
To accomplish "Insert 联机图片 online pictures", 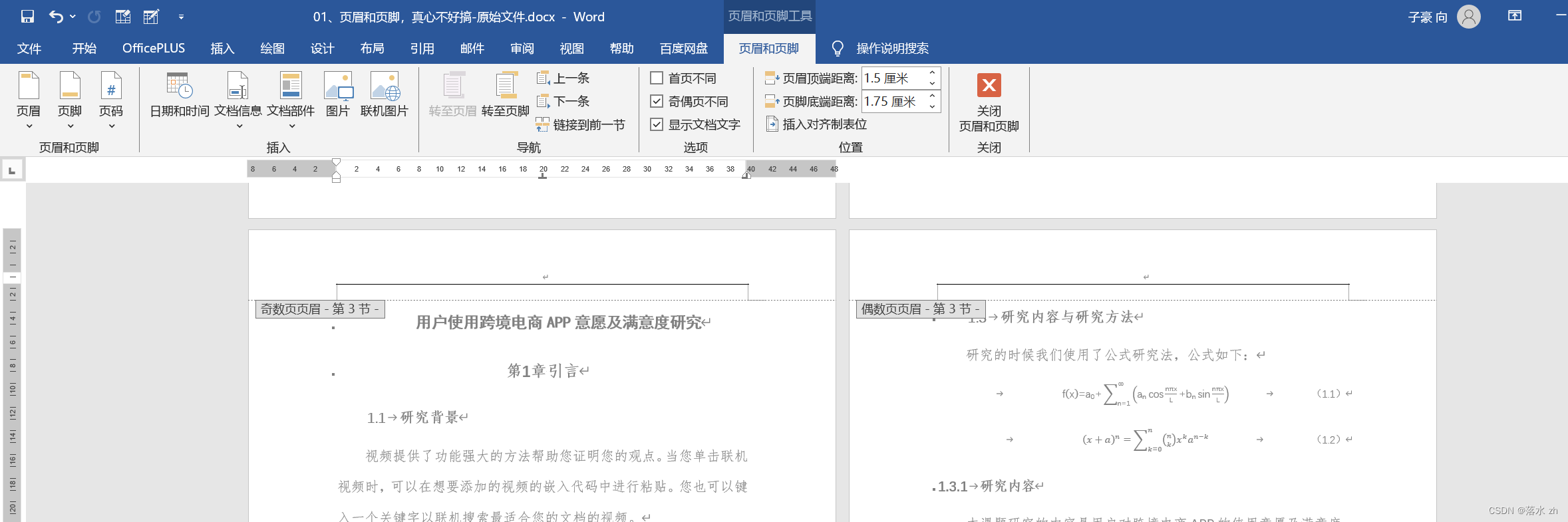I will coord(385,95).
